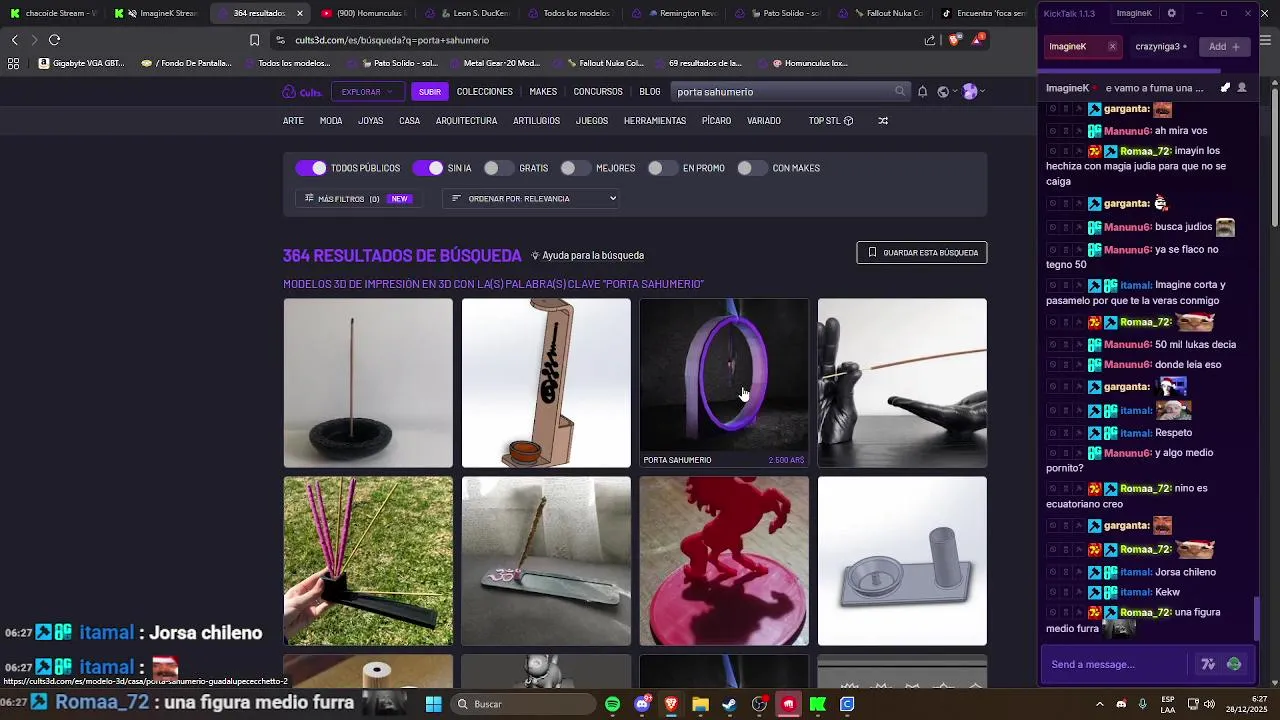Click the Guardar esta búsqueda button

(922, 253)
